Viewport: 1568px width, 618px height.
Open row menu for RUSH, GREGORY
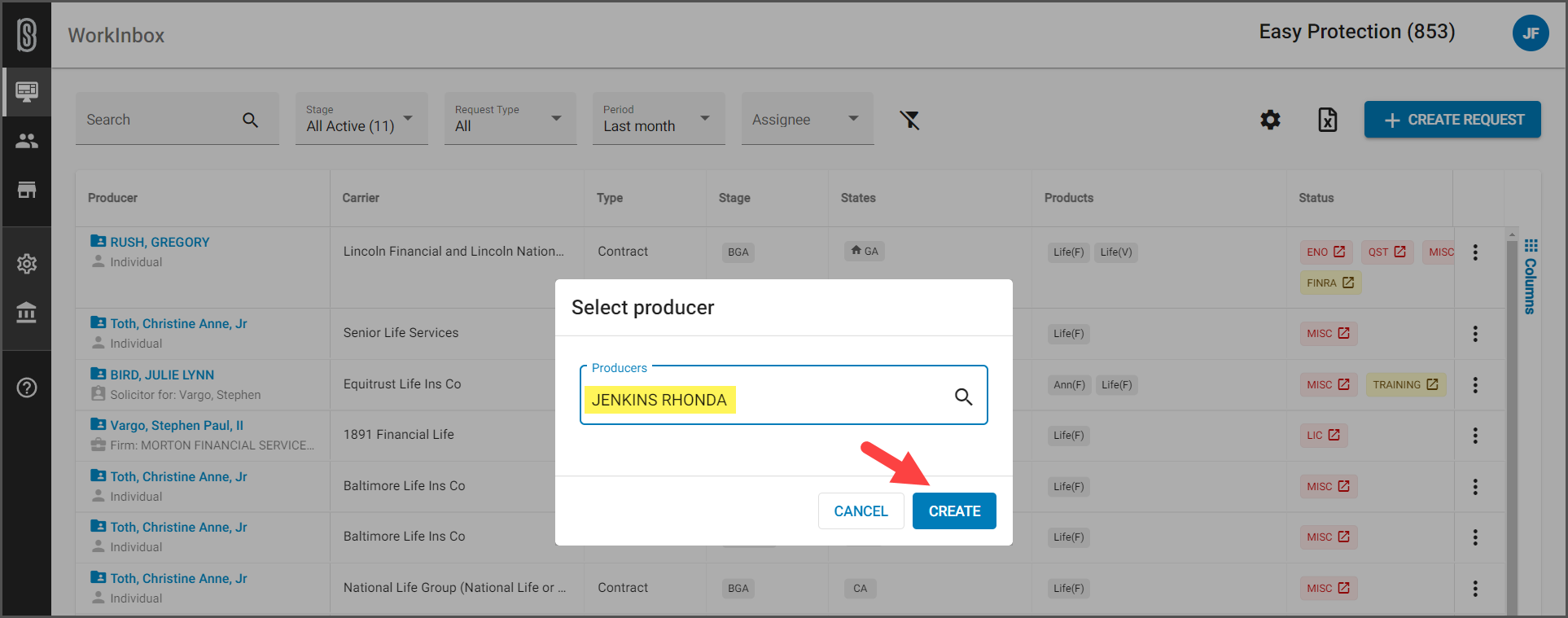pyautogui.click(x=1475, y=252)
